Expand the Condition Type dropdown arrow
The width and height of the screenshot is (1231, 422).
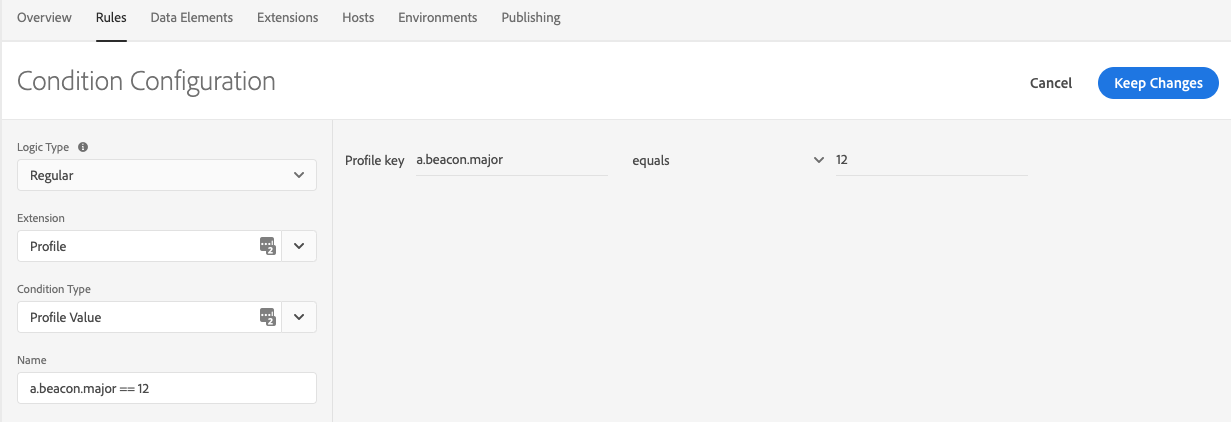(x=299, y=317)
